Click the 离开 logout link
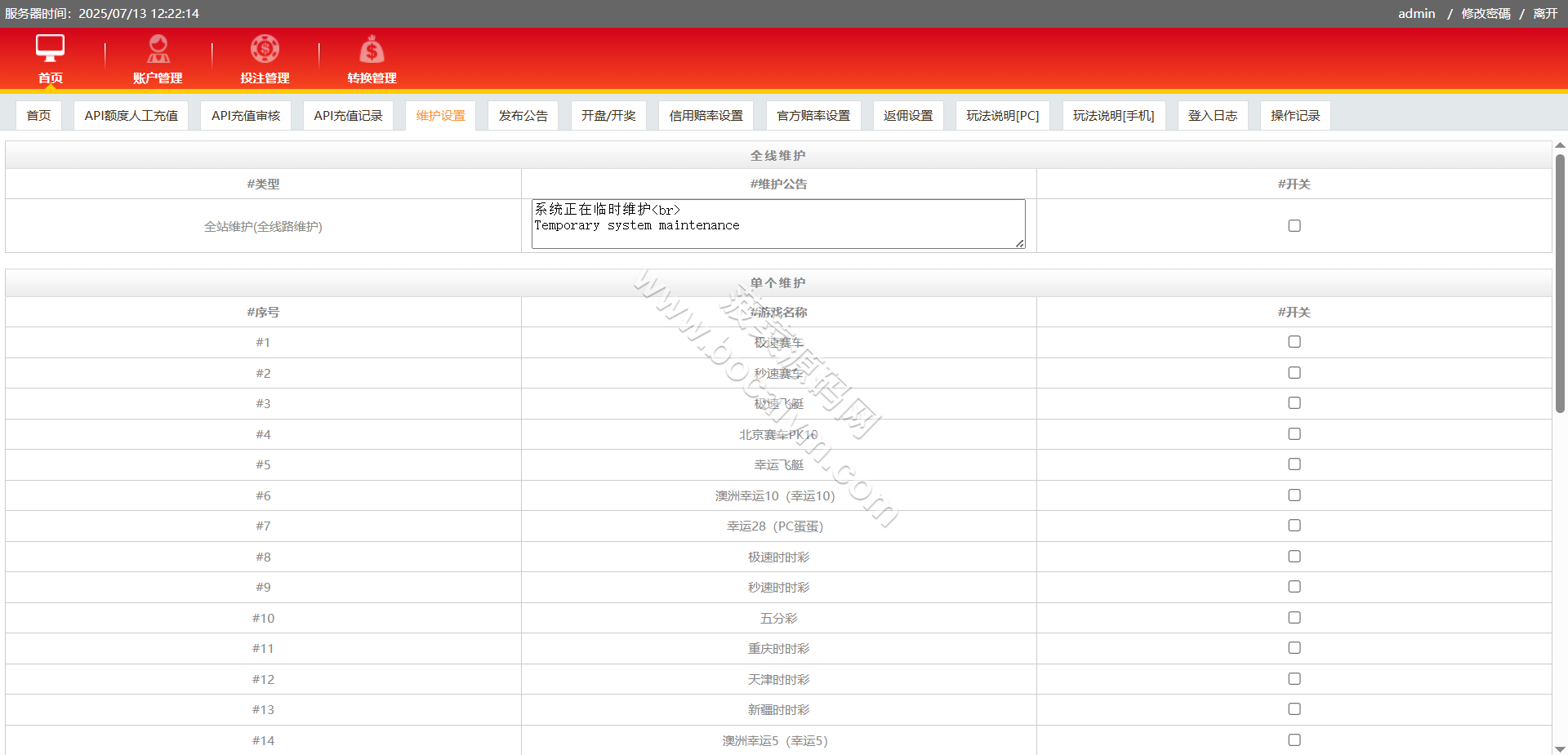The image size is (1568, 755). click(1545, 14)
